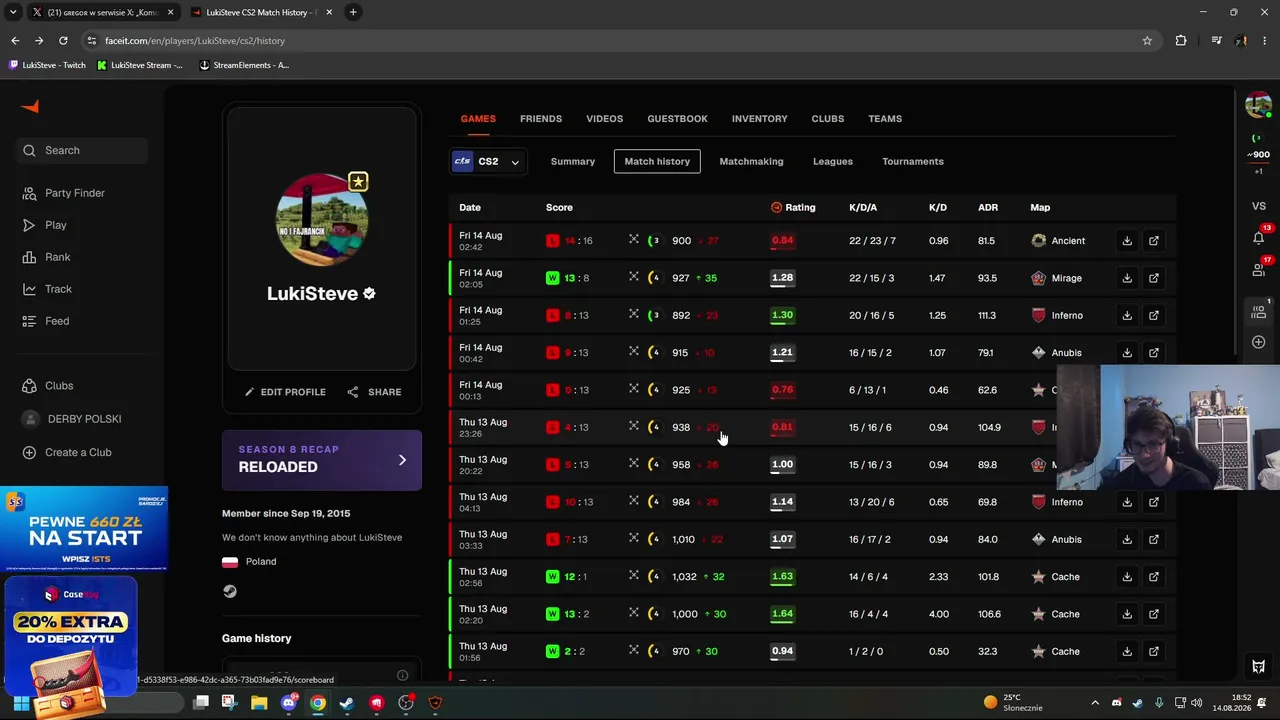The image size is (1280, 720).
Task: Select the Summary sub-tab
Action: click(573, 161)
